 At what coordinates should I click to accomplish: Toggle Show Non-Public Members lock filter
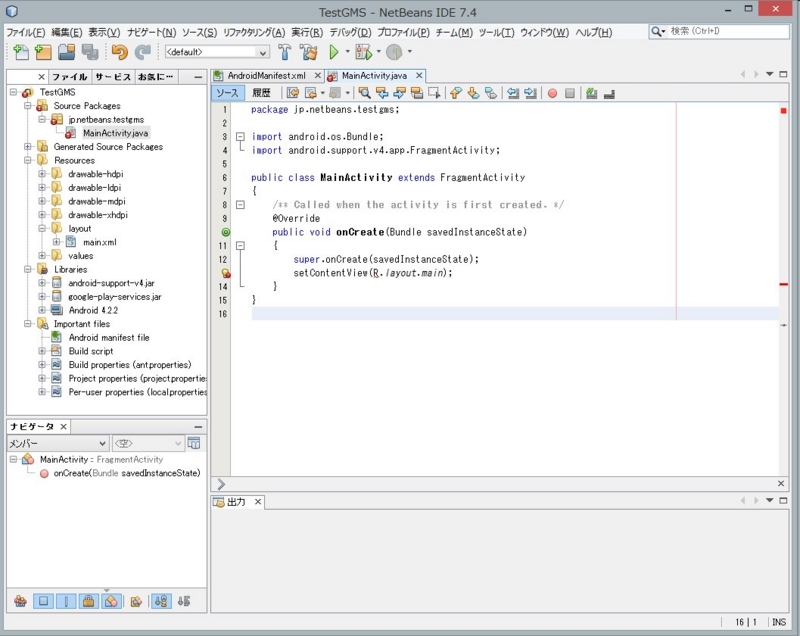click(88, 601)
